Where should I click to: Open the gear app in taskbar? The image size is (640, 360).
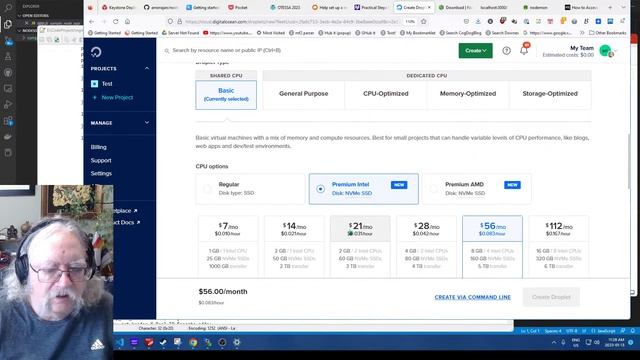[237, 342]
